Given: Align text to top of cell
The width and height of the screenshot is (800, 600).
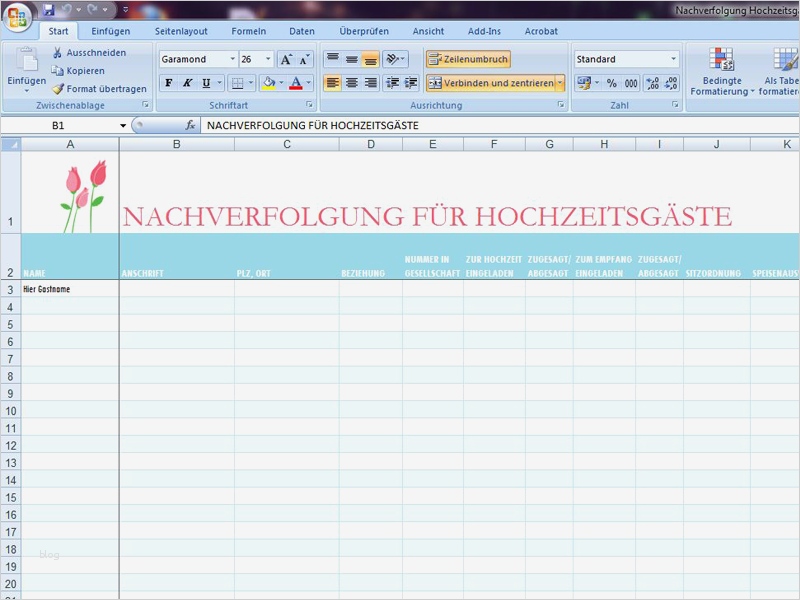Looking at the screenshot, I should coord(333,59).
